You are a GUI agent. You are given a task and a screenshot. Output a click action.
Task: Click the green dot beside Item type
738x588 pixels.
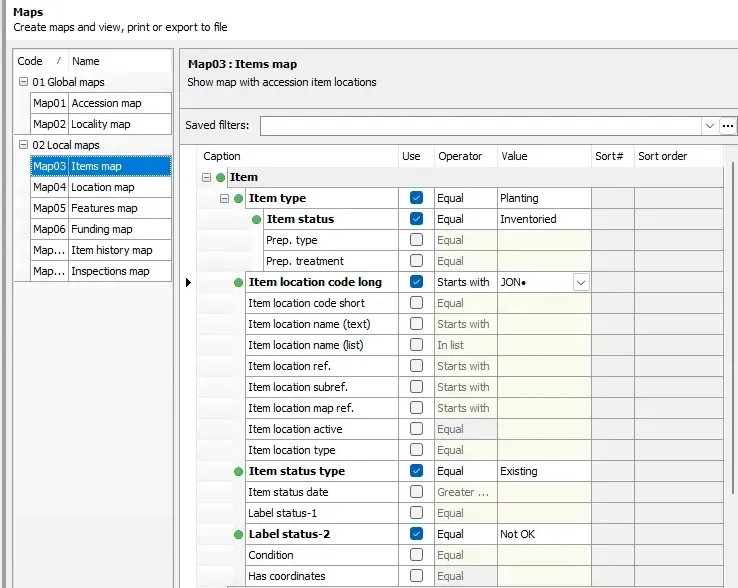(239, 199)
